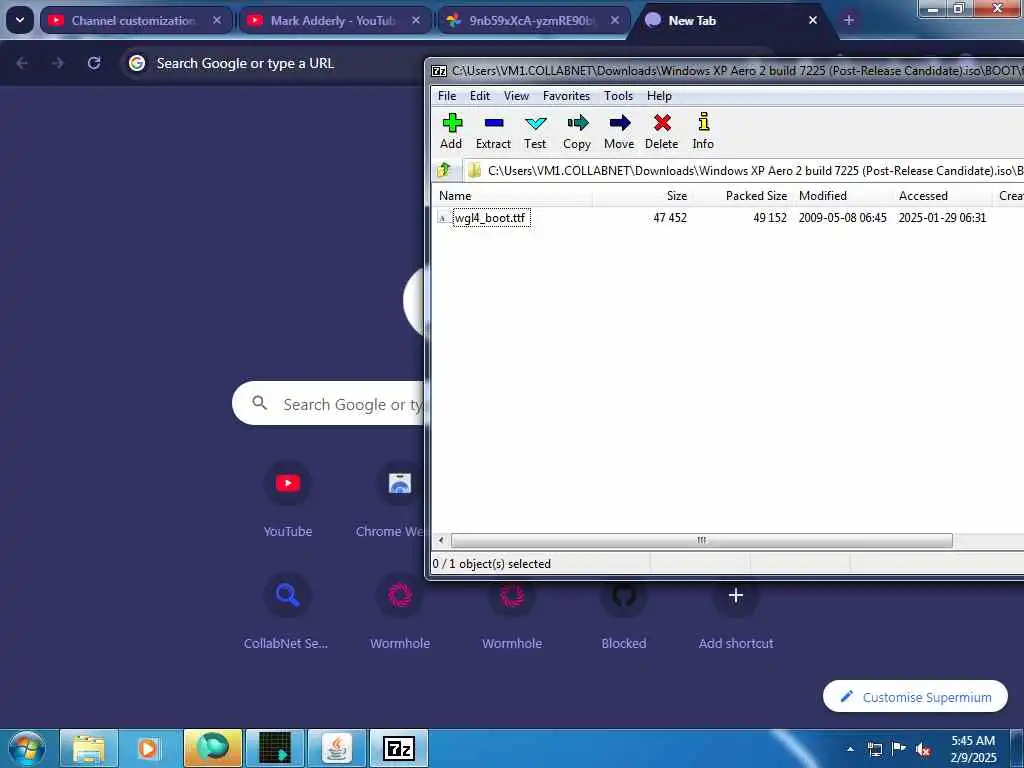
Task: Switch to the Channel customization tab
Action: click(133, 21)
